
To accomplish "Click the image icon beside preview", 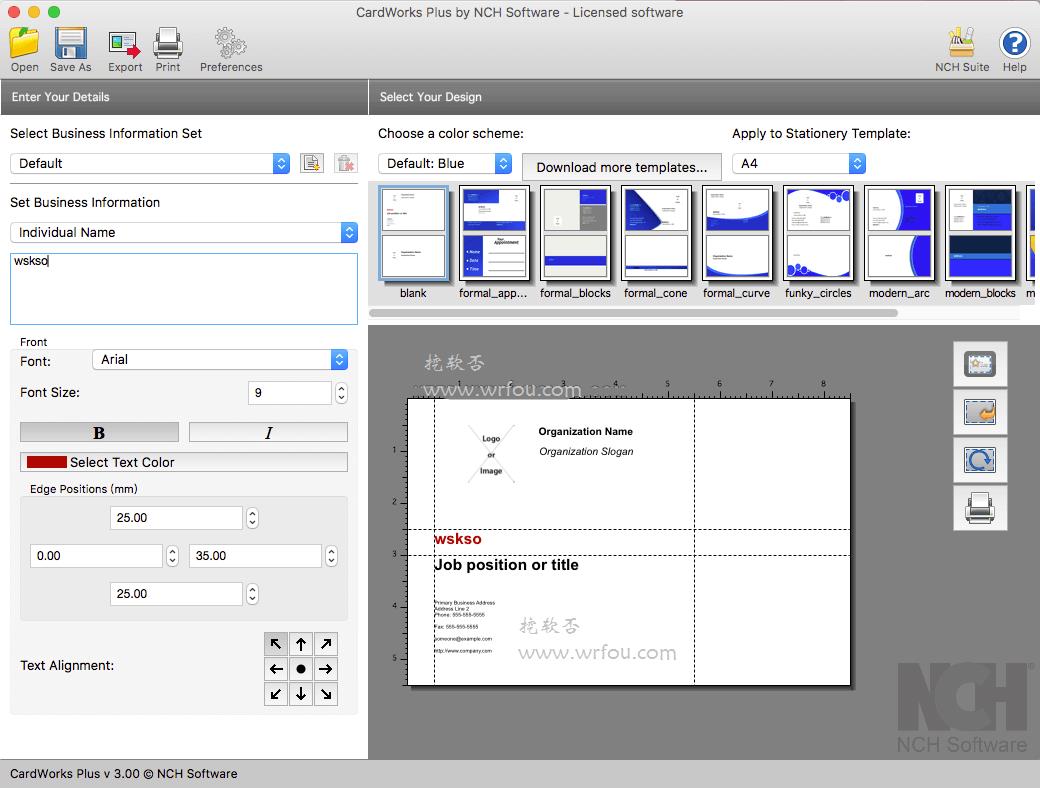I will click(980, 364).
